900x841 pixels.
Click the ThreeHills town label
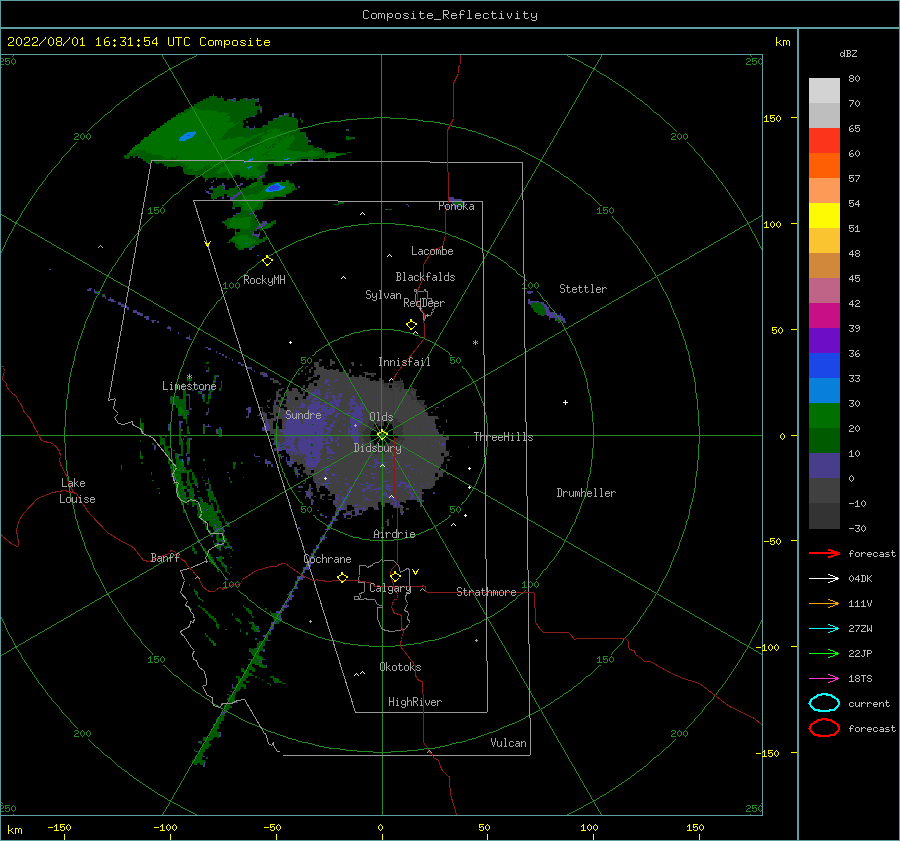[x=503, y=437]
